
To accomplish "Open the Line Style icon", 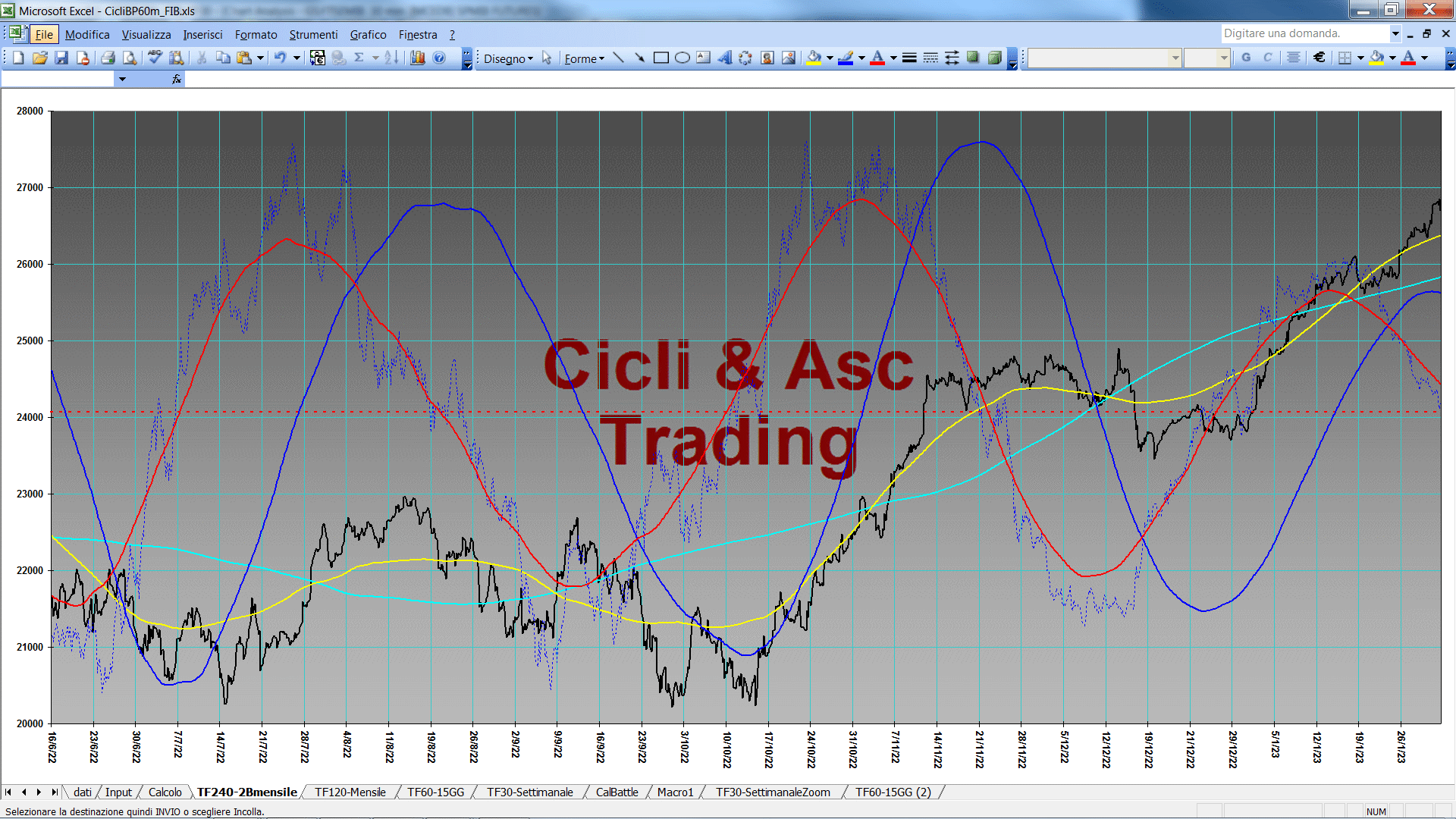I will [909, 58].
